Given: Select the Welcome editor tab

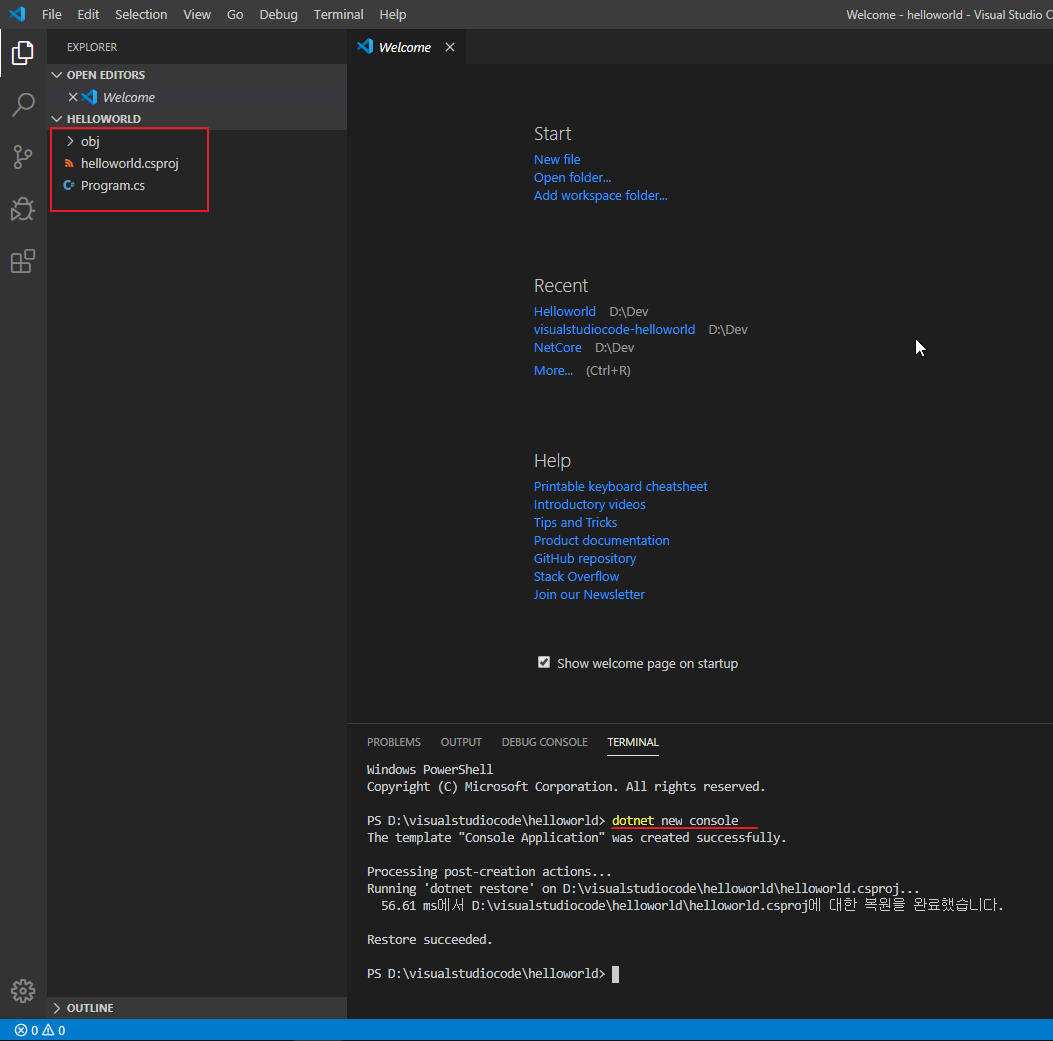Looking at the screenshot, I should click(404, 47).
